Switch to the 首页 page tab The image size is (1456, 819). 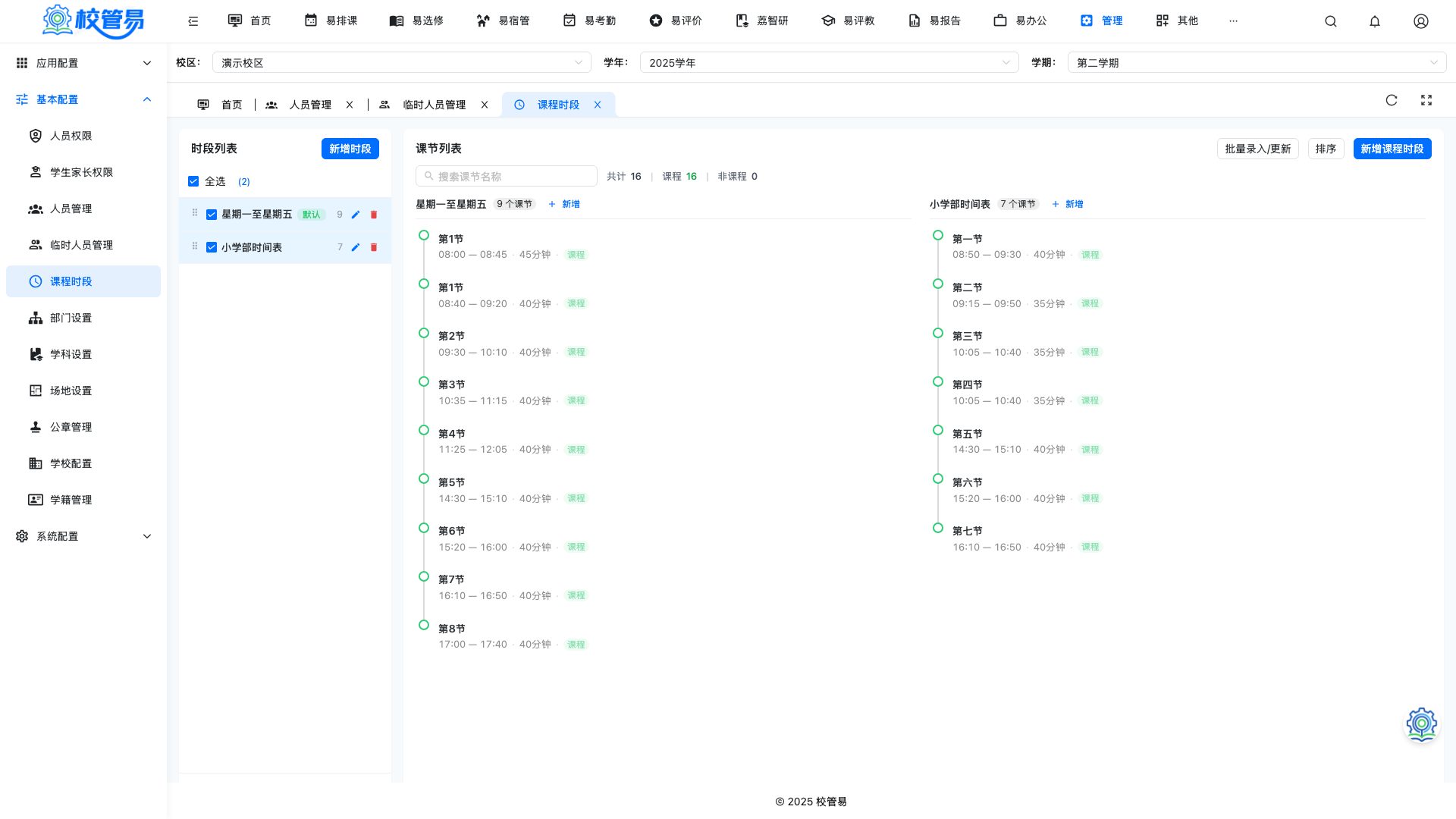coord(220,105)
